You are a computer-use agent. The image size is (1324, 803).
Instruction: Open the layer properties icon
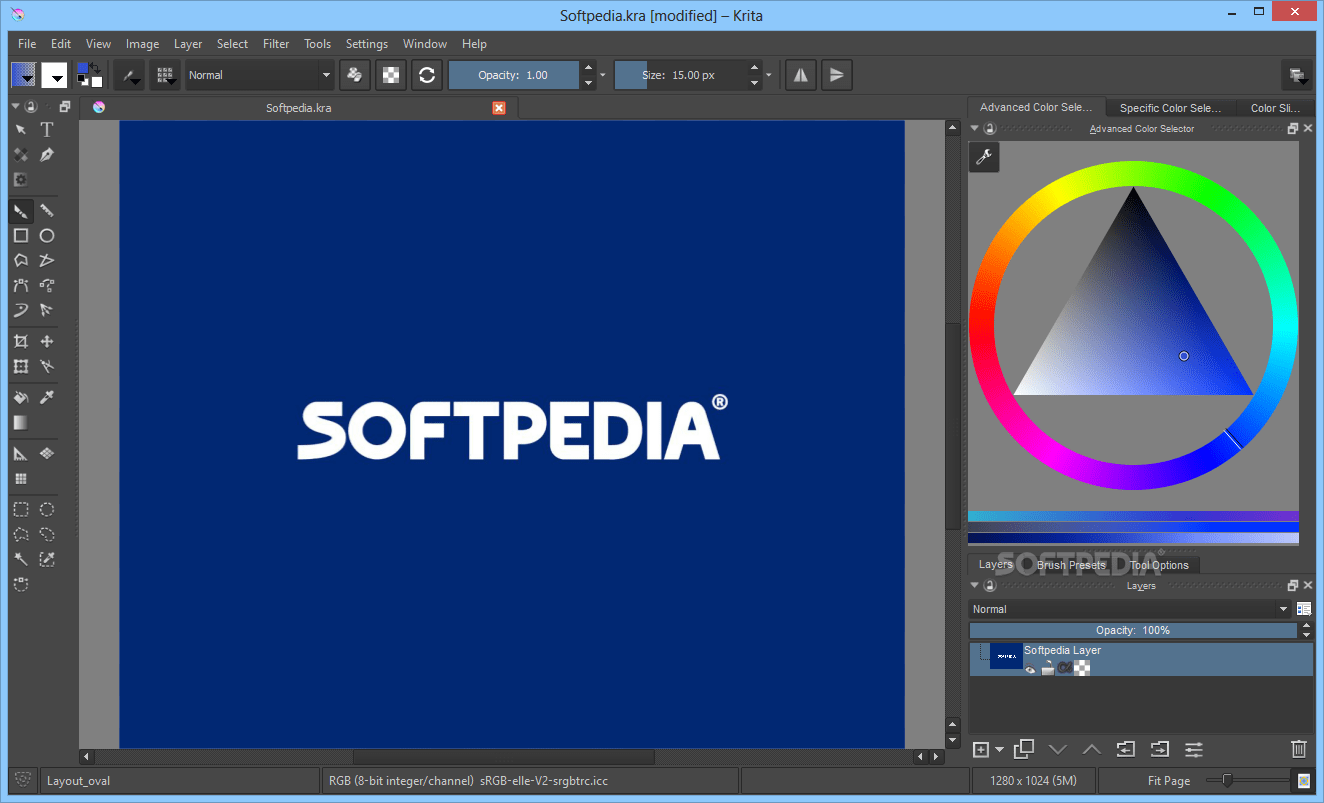click(1194, 748)
